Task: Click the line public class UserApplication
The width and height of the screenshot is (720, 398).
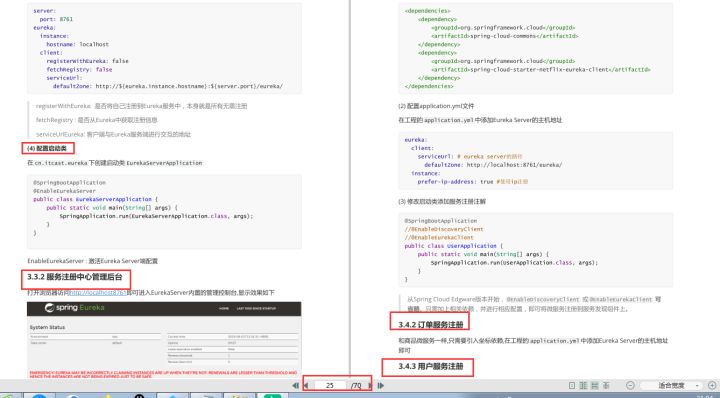Action: click(454, 246)
